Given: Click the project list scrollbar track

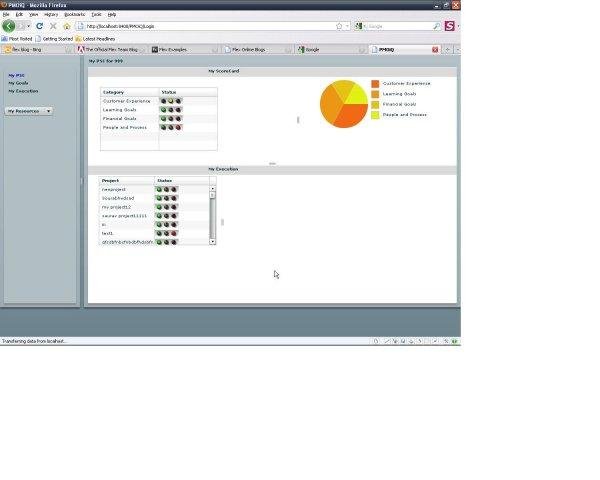Looking at the screenshot, I should coord(212,219).
